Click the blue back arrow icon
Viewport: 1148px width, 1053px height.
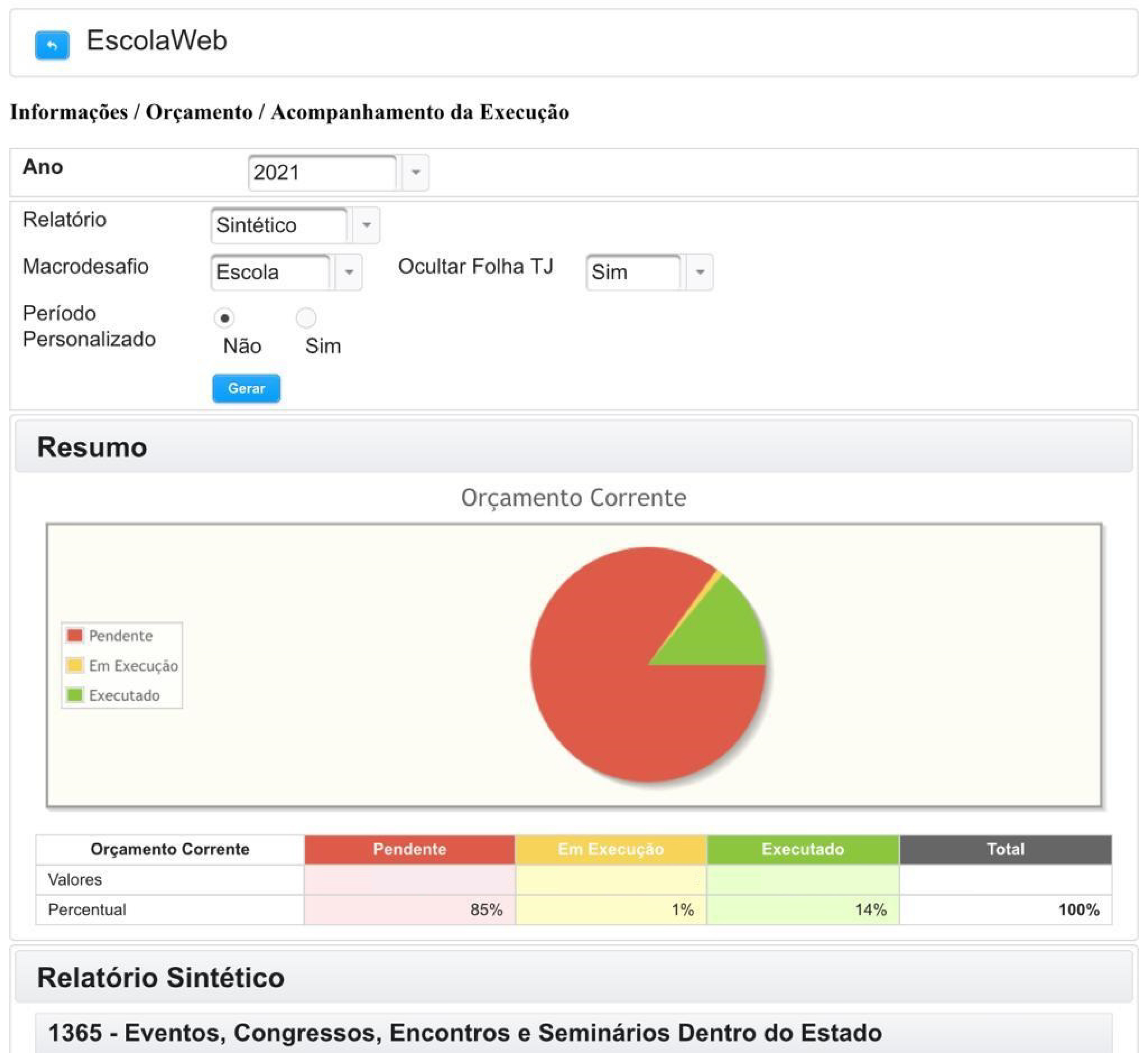52,45
